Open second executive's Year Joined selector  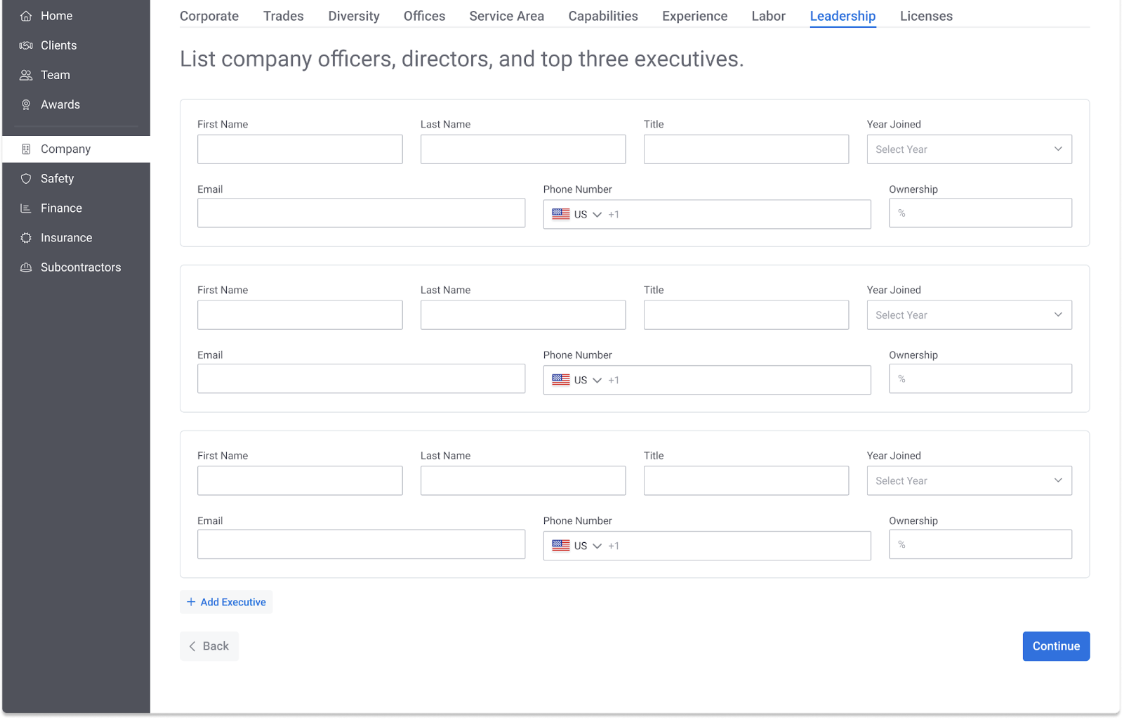968,315
